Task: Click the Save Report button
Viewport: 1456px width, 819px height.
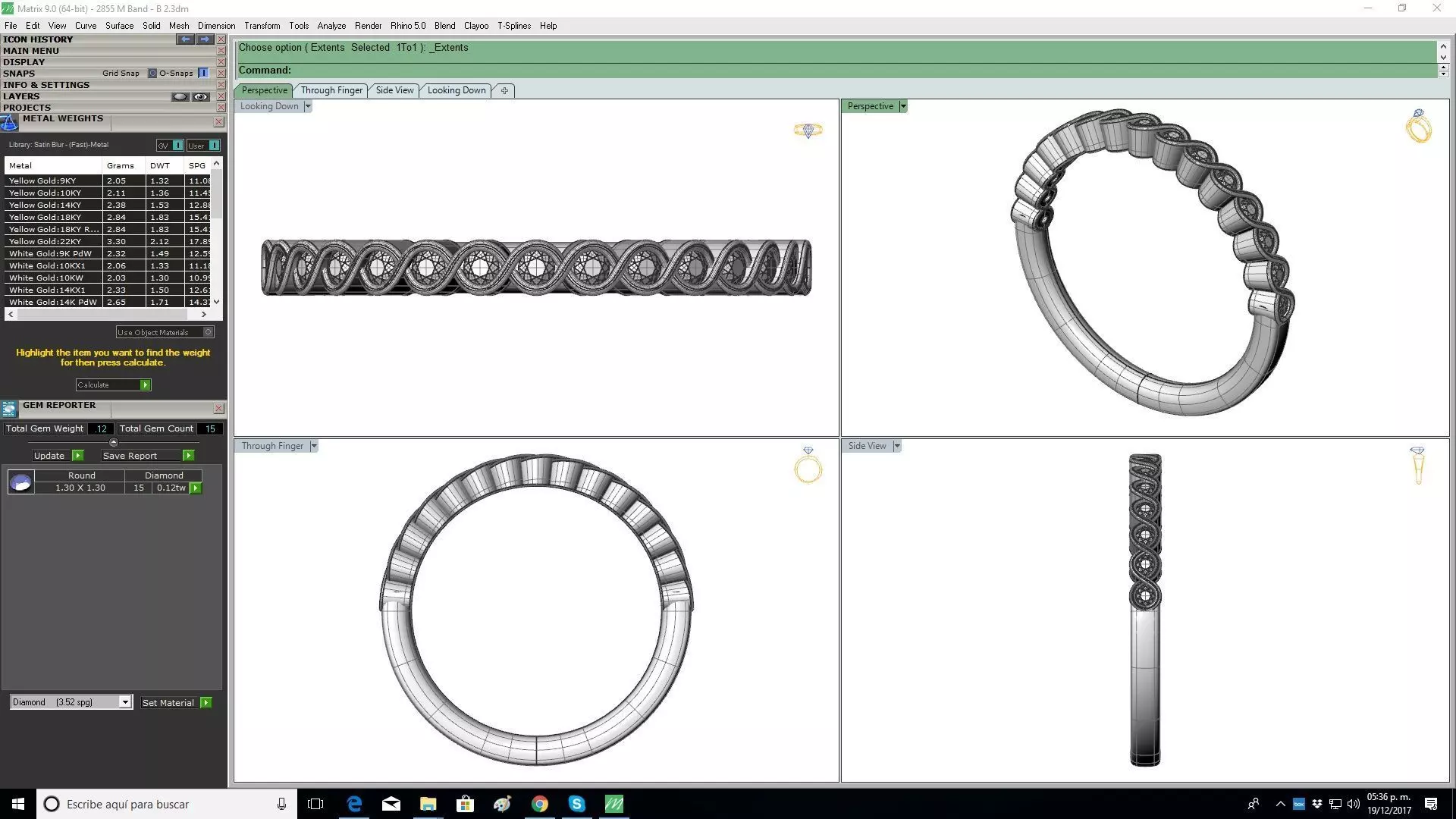Action: pos(148,456)
